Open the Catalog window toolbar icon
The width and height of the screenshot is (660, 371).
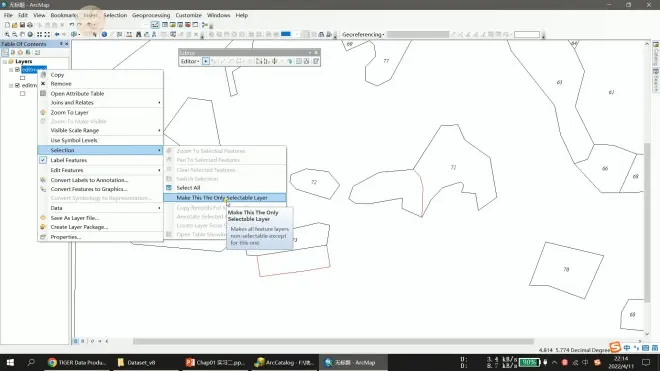pyautogui.click(x=173, y=25)
